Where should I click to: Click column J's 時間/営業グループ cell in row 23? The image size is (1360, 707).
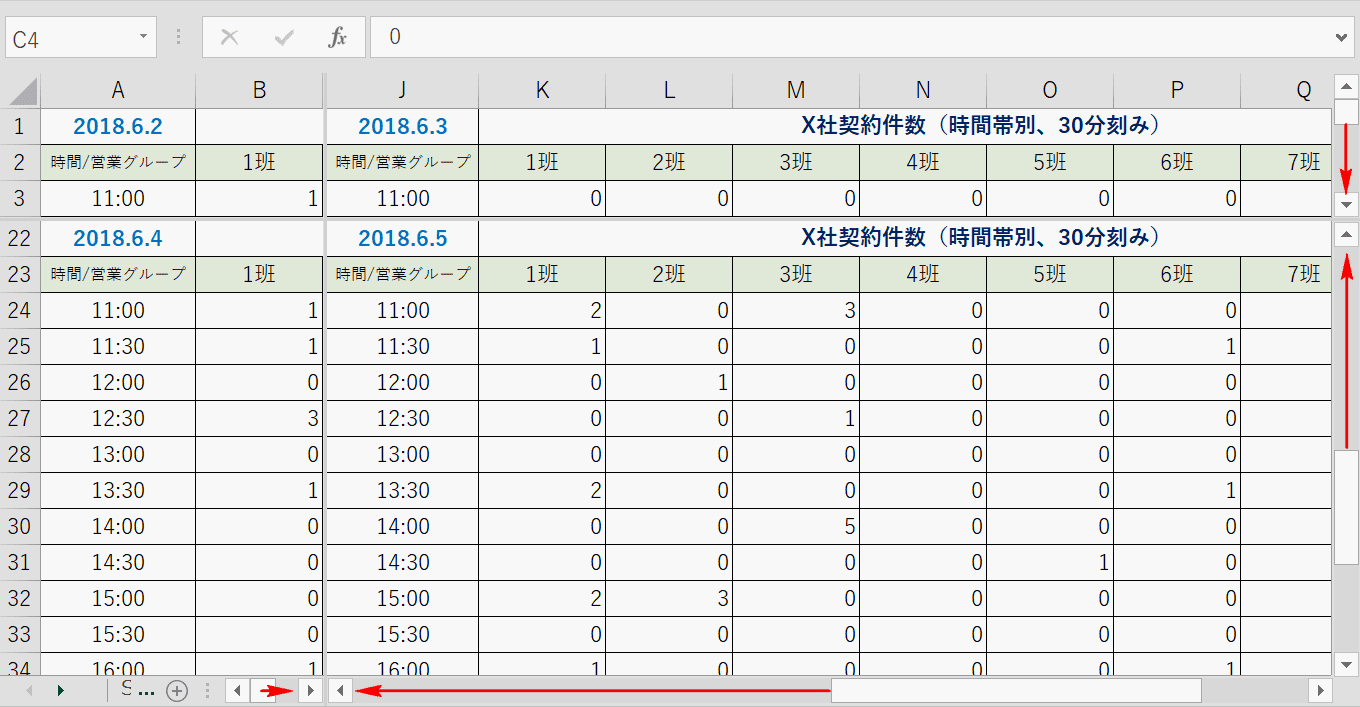coord(403,275)
